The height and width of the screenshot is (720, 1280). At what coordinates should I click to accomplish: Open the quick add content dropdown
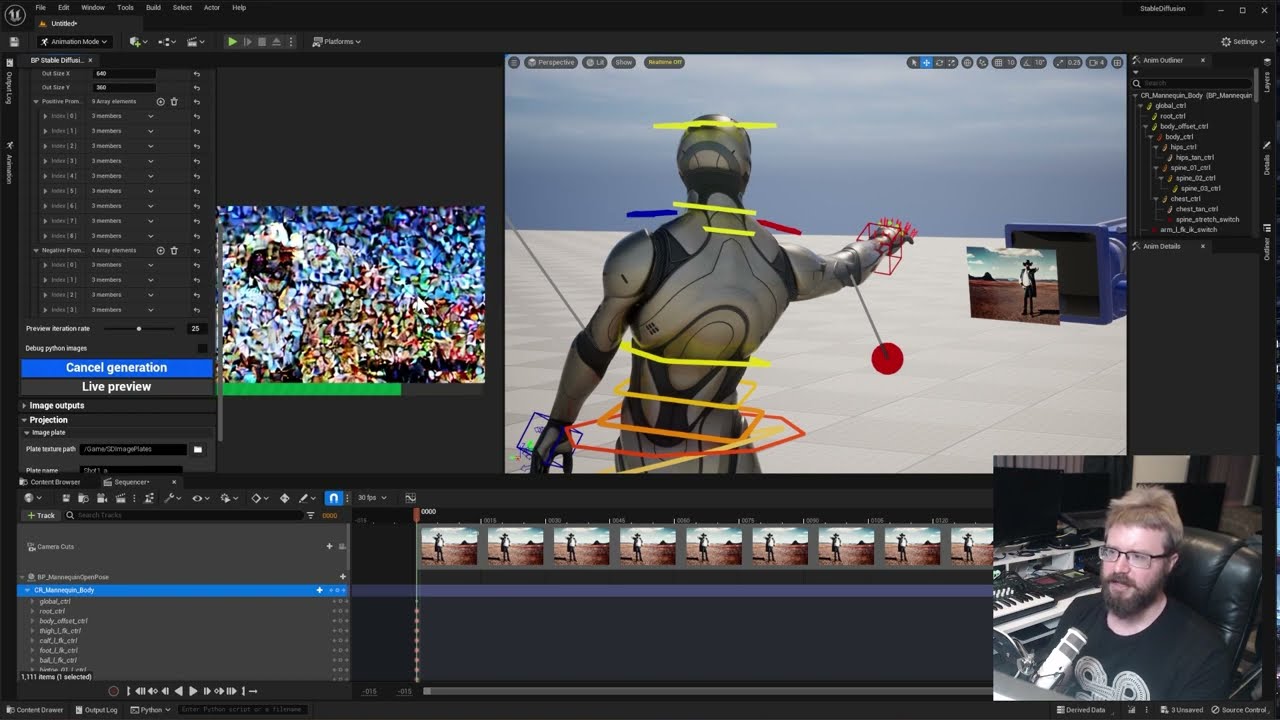tap(138, 42)
